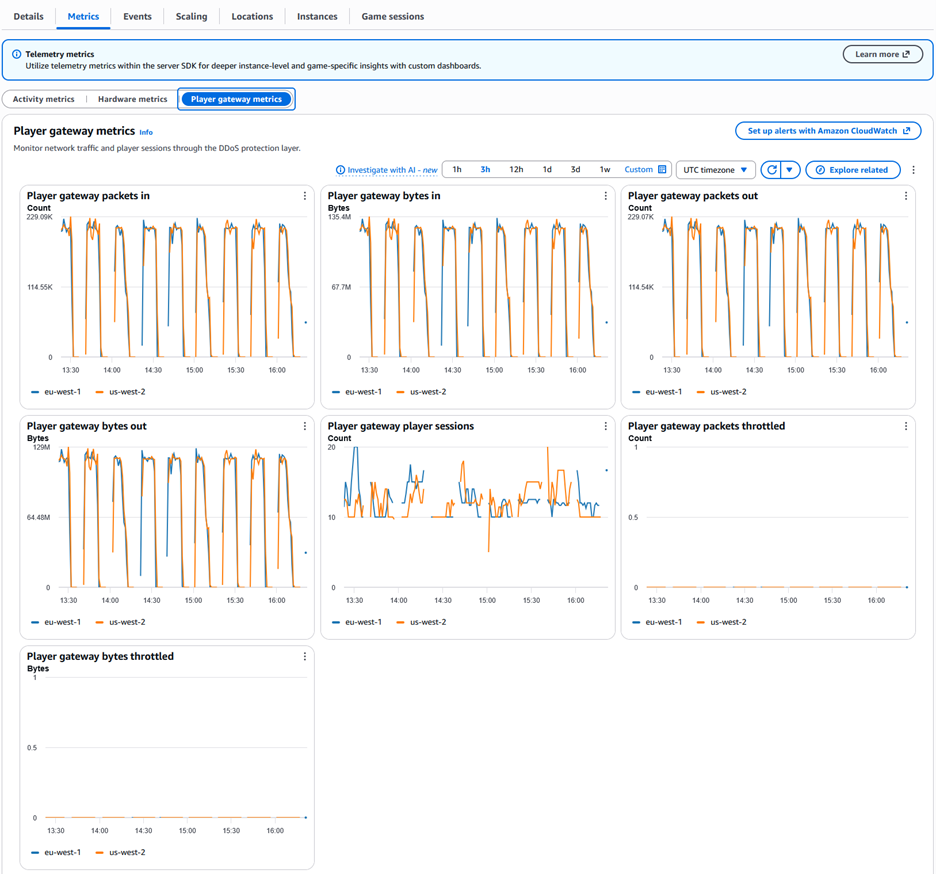Open the custom time range calendar icon

(x=662, y=170)
